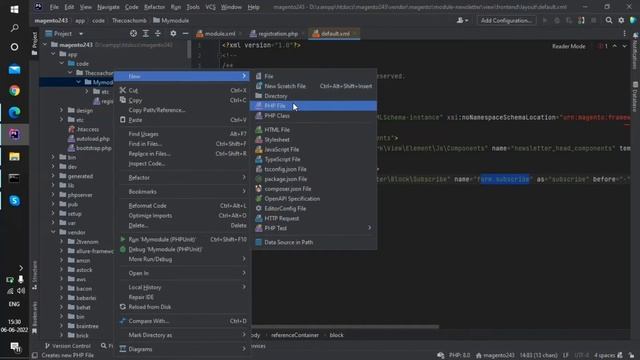640x360 pixels.
Task: Hide the Project tool window
Action: [x=185, y=33]
